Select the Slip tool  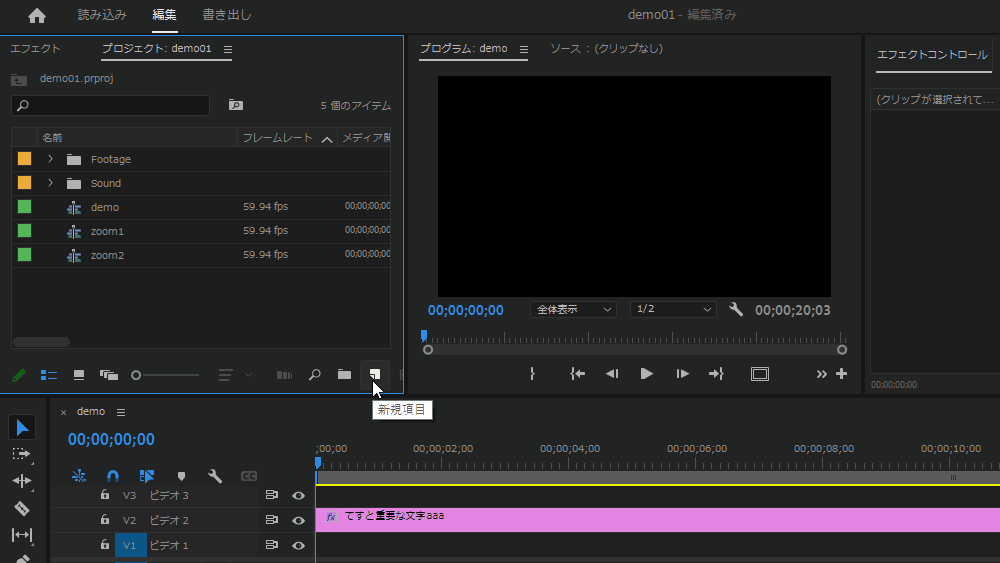[22, 534]
